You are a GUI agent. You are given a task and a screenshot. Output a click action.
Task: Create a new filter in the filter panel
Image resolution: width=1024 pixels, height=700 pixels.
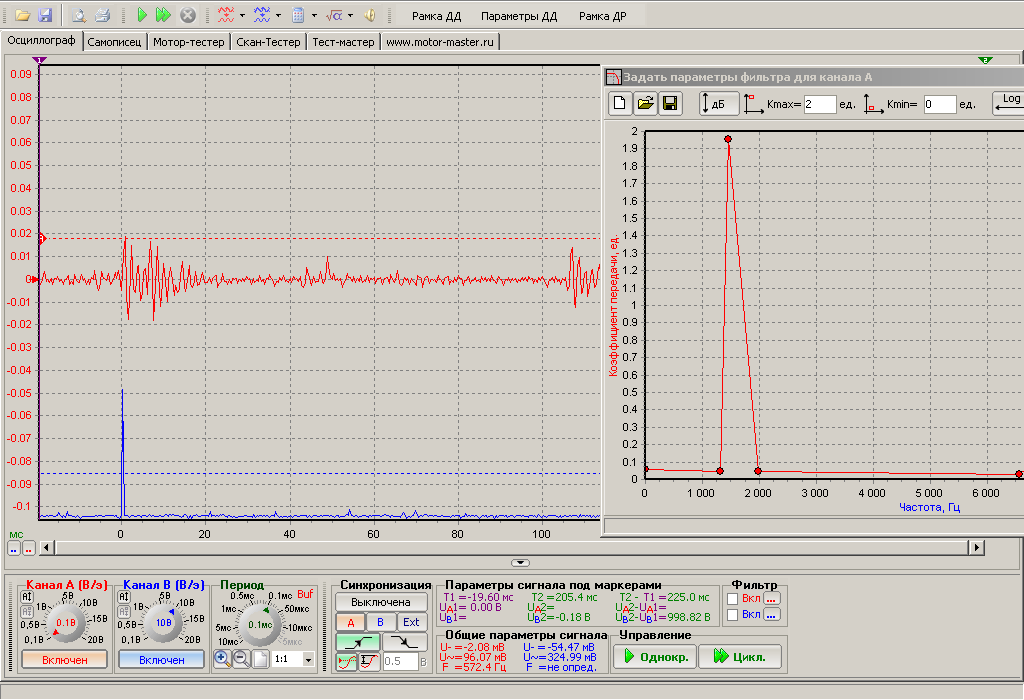pyautogui.click(x=620, y=103)
